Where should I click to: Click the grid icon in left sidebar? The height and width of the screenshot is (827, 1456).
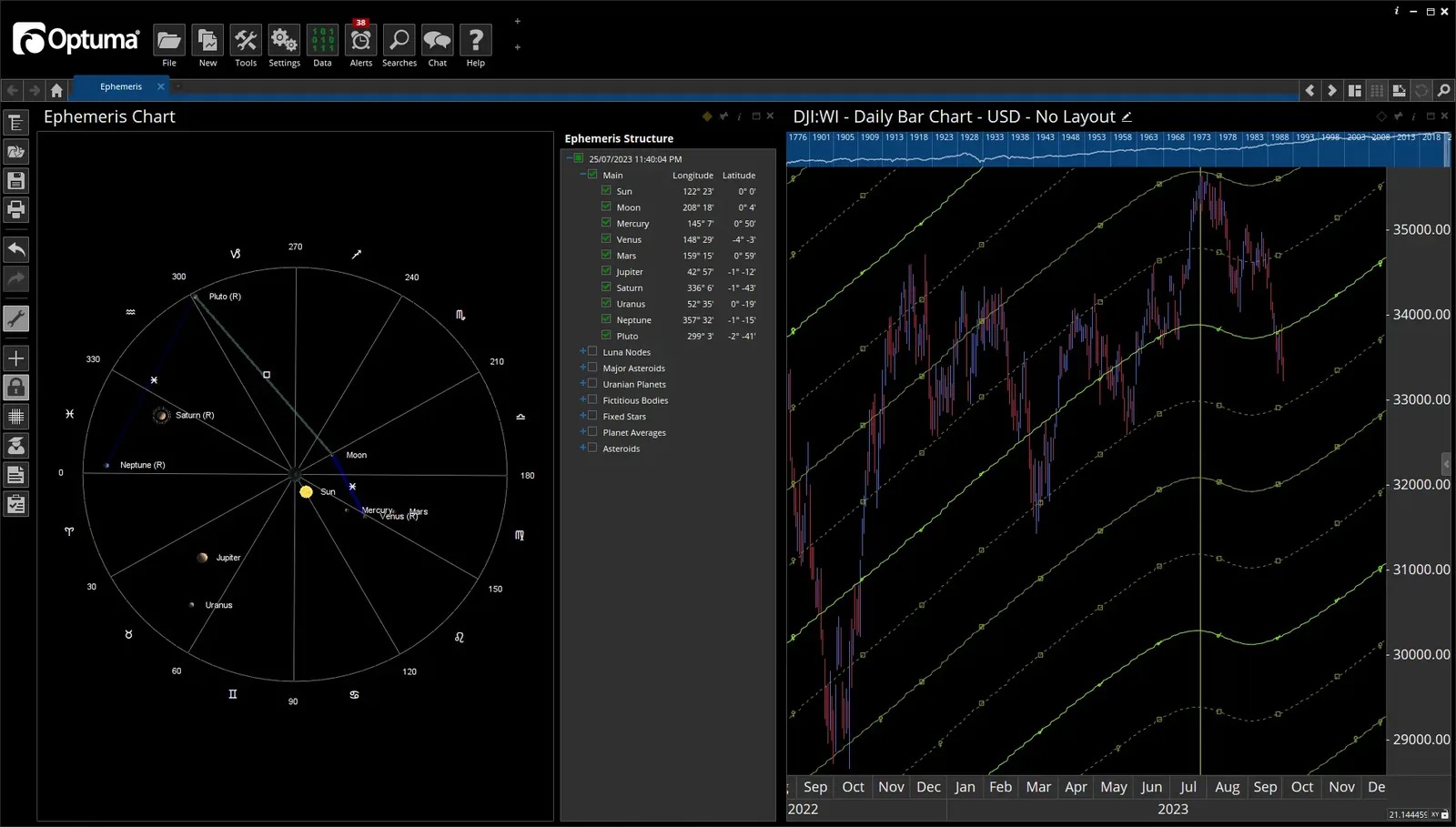point(15,417)
